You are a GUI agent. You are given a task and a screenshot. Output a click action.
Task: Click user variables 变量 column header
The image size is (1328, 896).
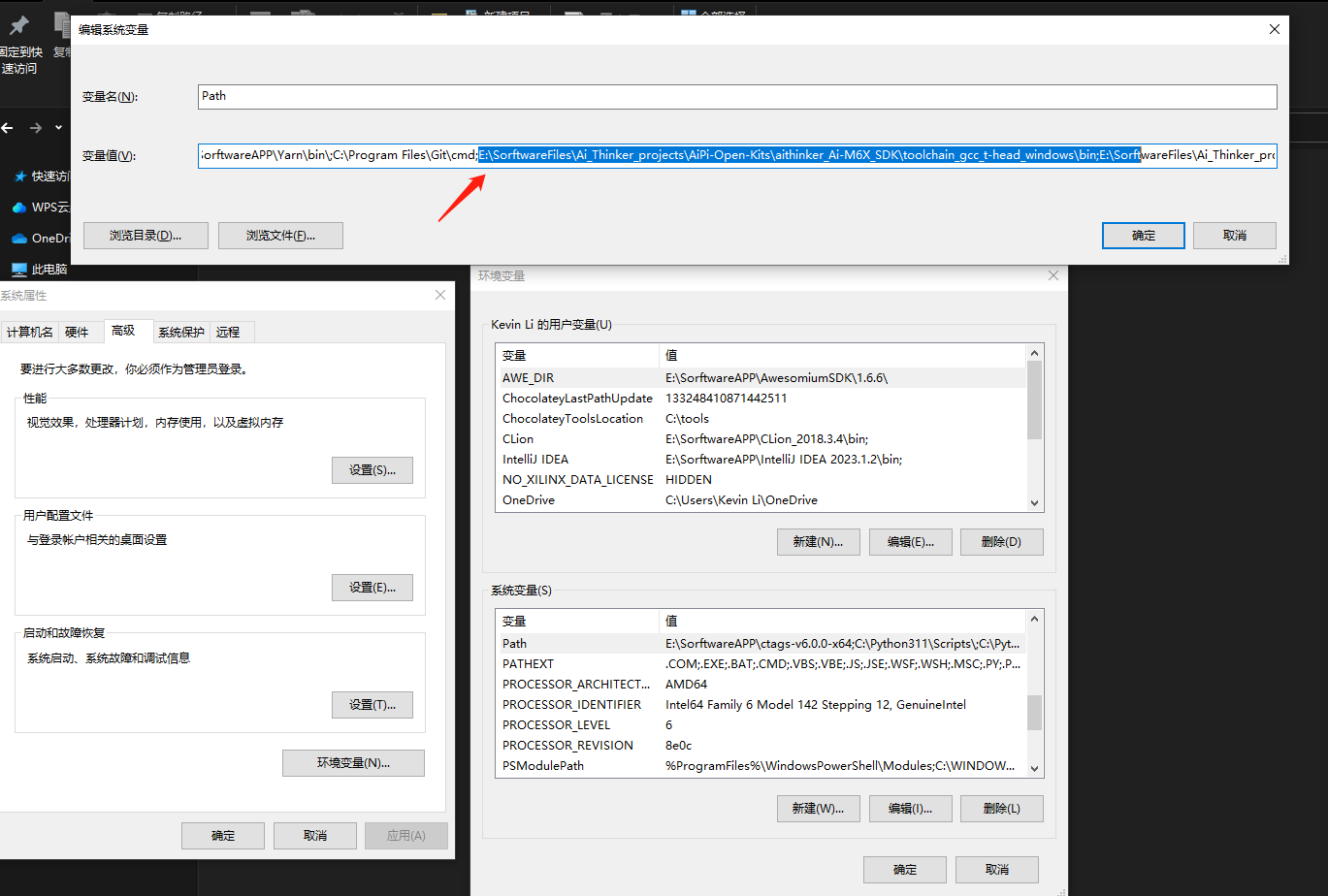577,356
